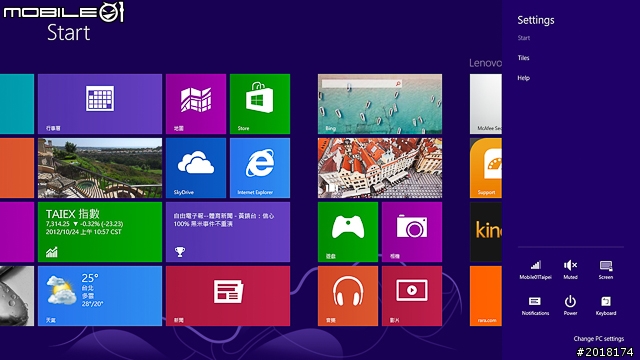The height and width of the screenshot is (360, 640).
Task: Launch the Store tile
Action: coord(260,104)
